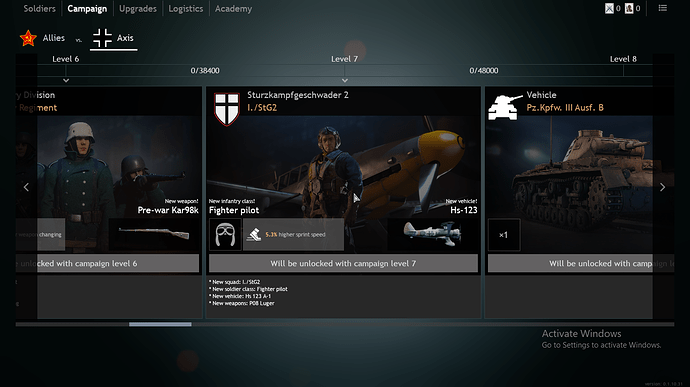Click the 0/38400 experience progress bar
The width and height of the screenshot is (690, 387).
[205, 70]
